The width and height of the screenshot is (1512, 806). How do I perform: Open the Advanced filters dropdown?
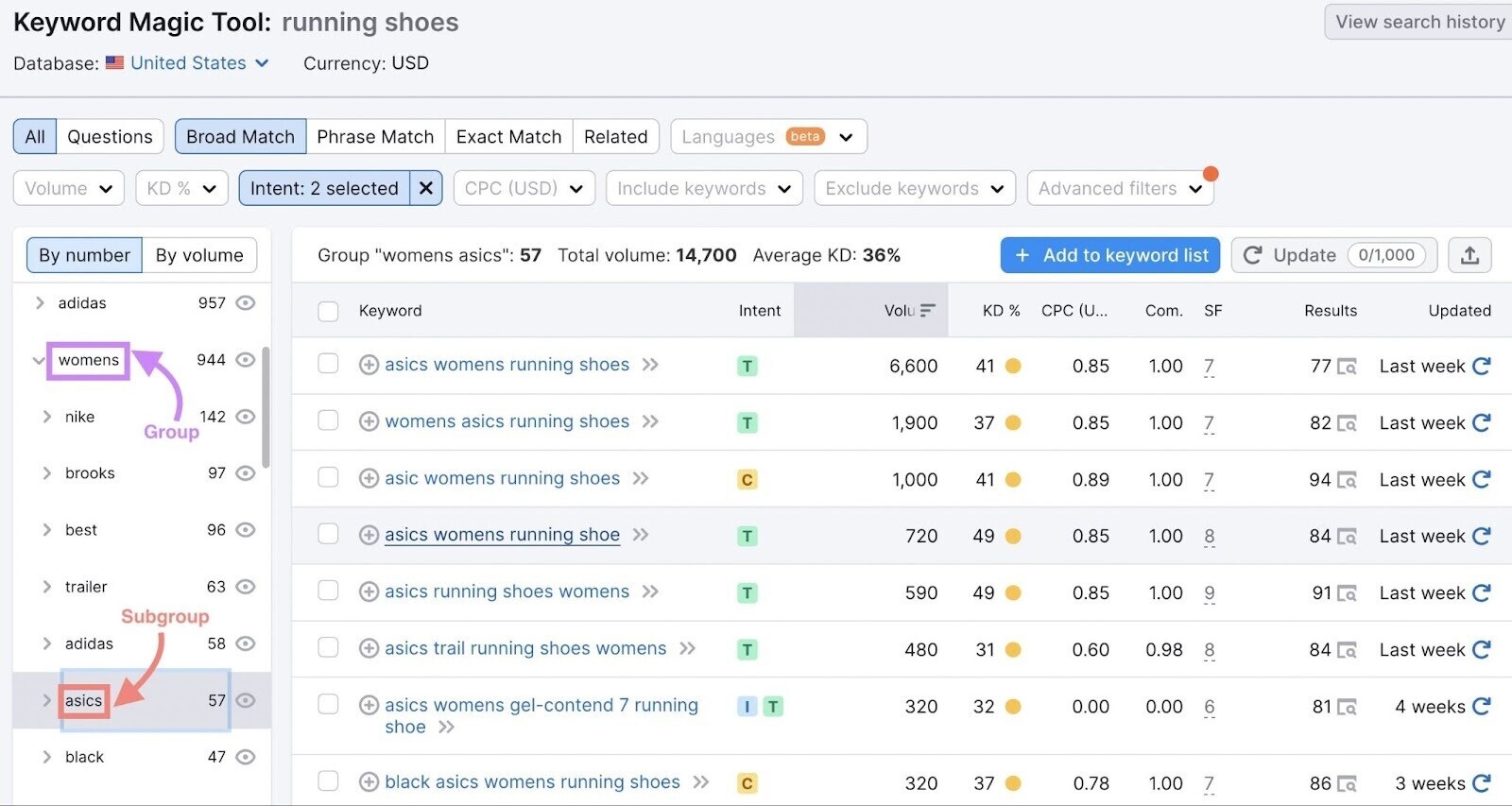point(1120,188)
